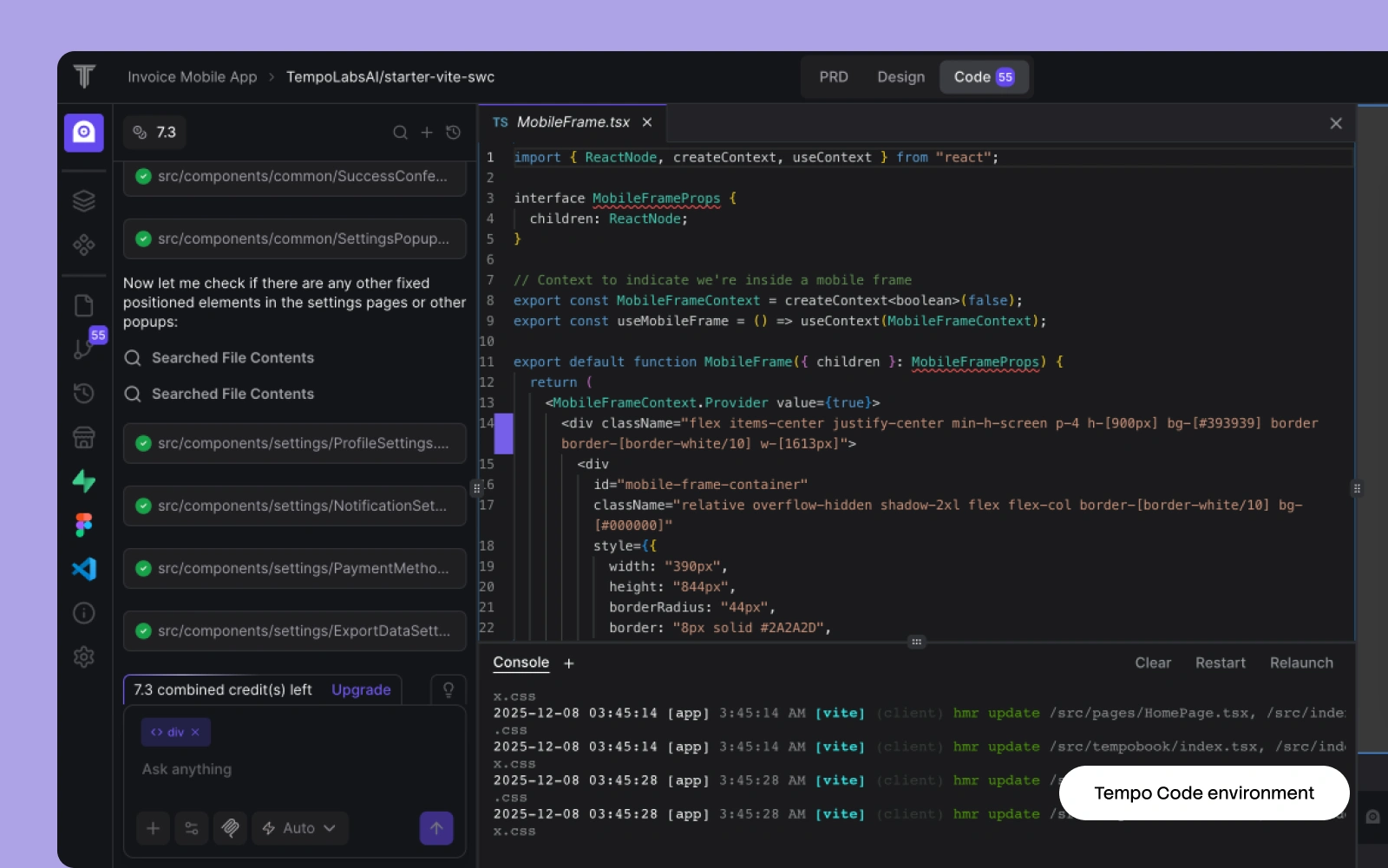
Task: Open chat history clock icon
Action: 453,133
